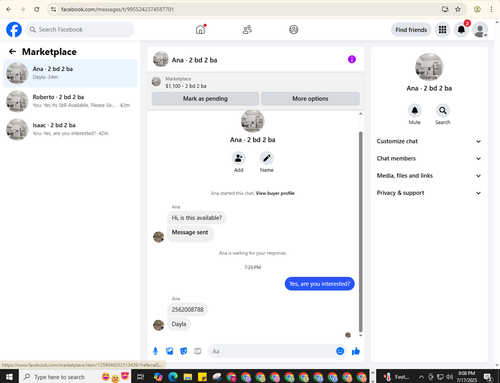Open the account profile avatar menu
Image resolution: width=500 pixels, height=383 pixels.
[x=480, y=30]
